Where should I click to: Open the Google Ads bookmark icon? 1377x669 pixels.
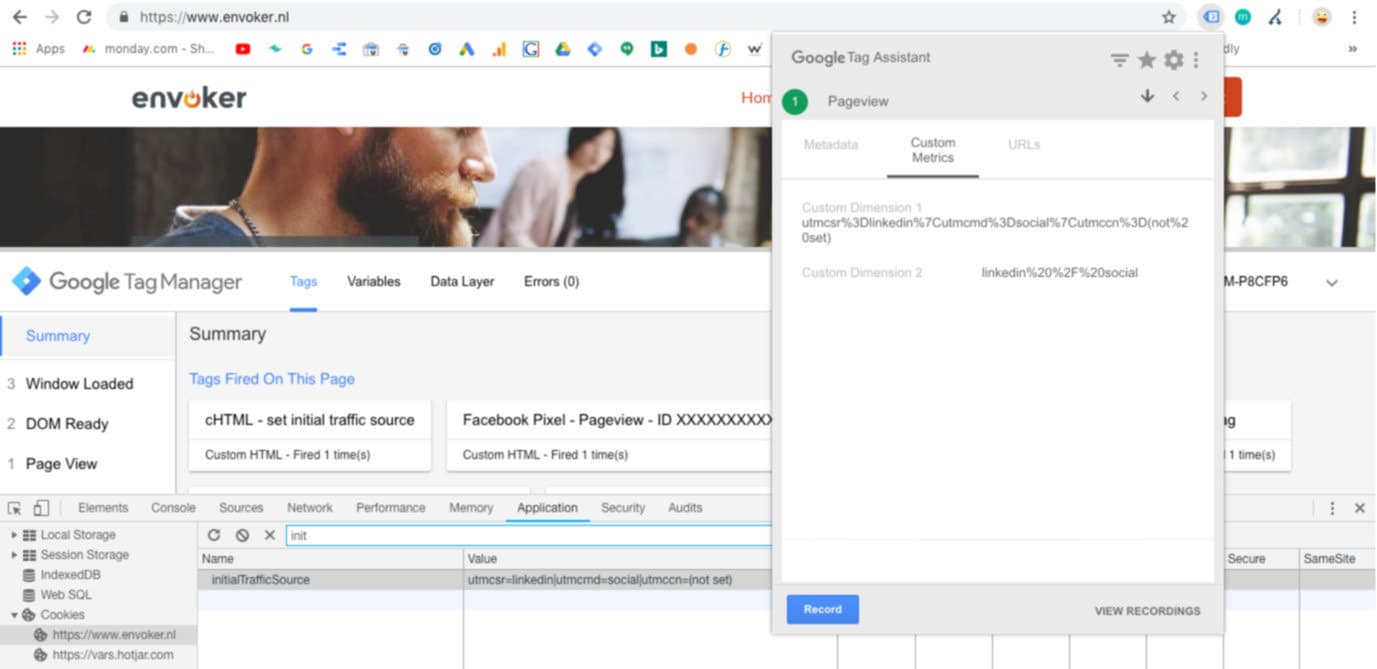(x=466, y=48)
